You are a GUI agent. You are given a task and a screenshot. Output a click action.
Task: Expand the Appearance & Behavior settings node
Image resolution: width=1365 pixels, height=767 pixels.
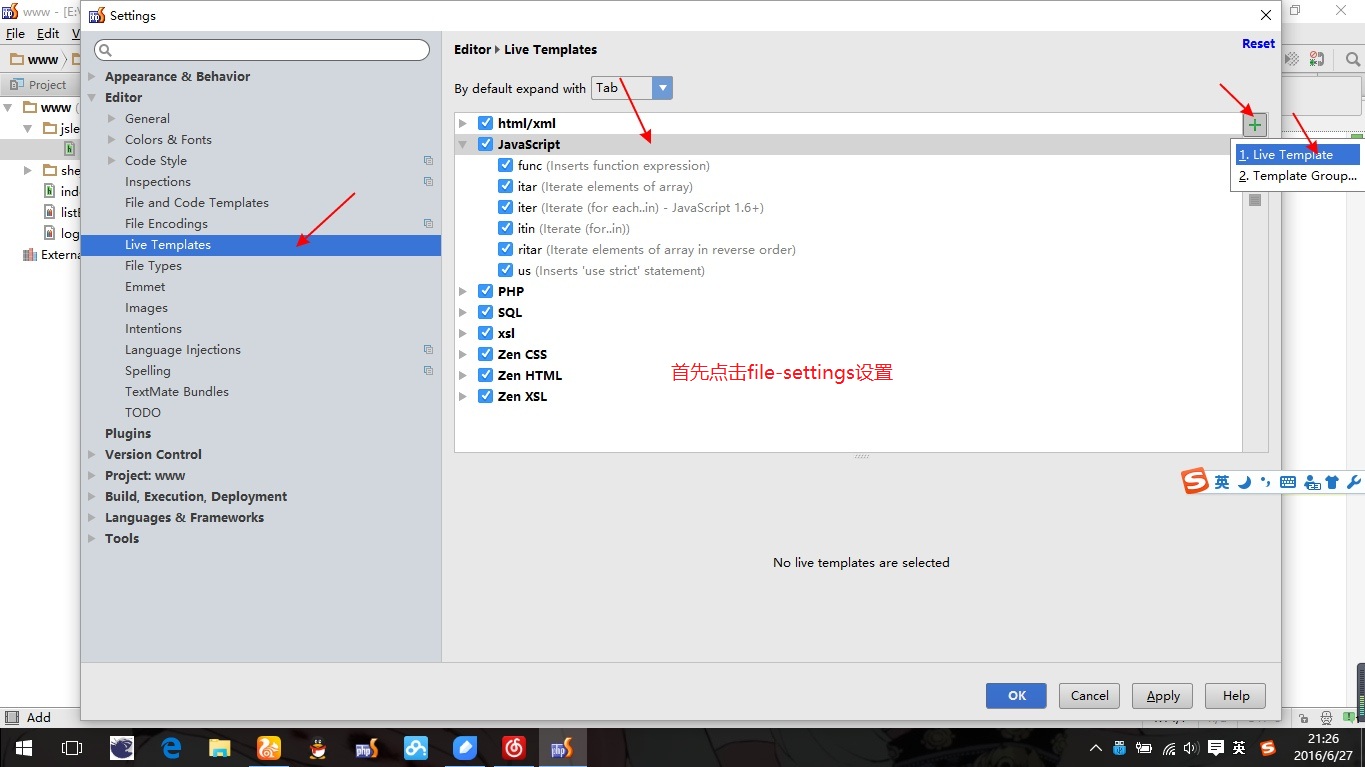(92, 76)
